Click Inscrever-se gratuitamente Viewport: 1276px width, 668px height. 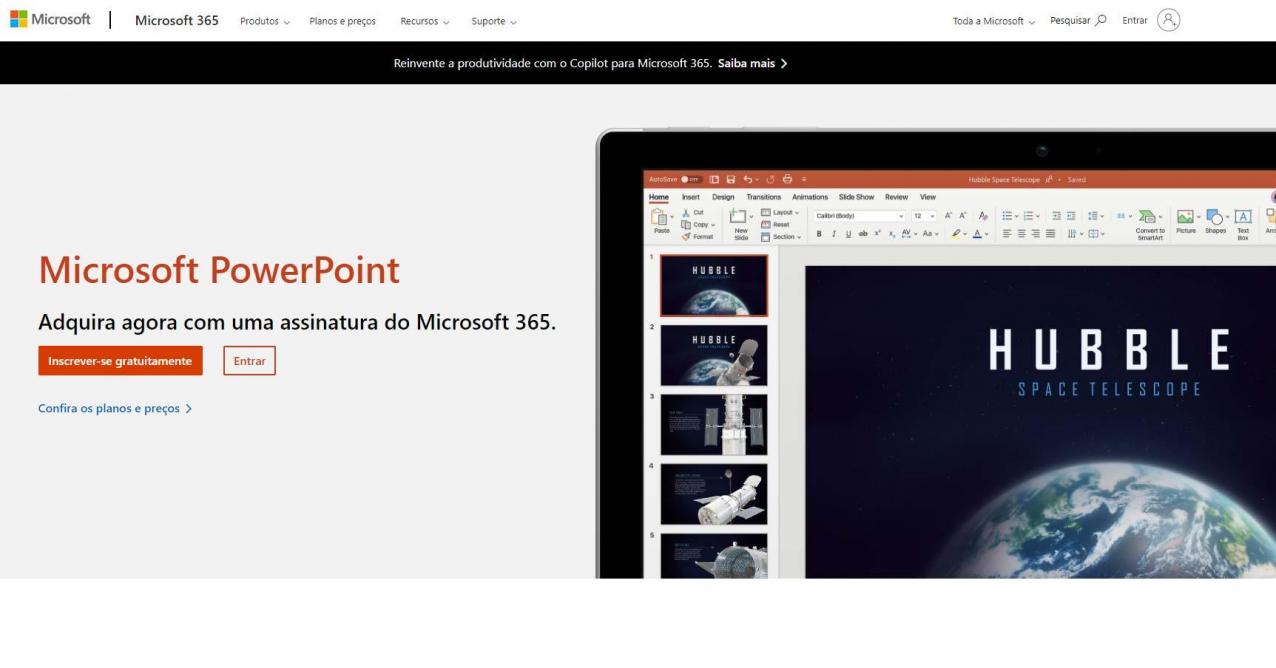pyautogui.click(x=120, y=360)
